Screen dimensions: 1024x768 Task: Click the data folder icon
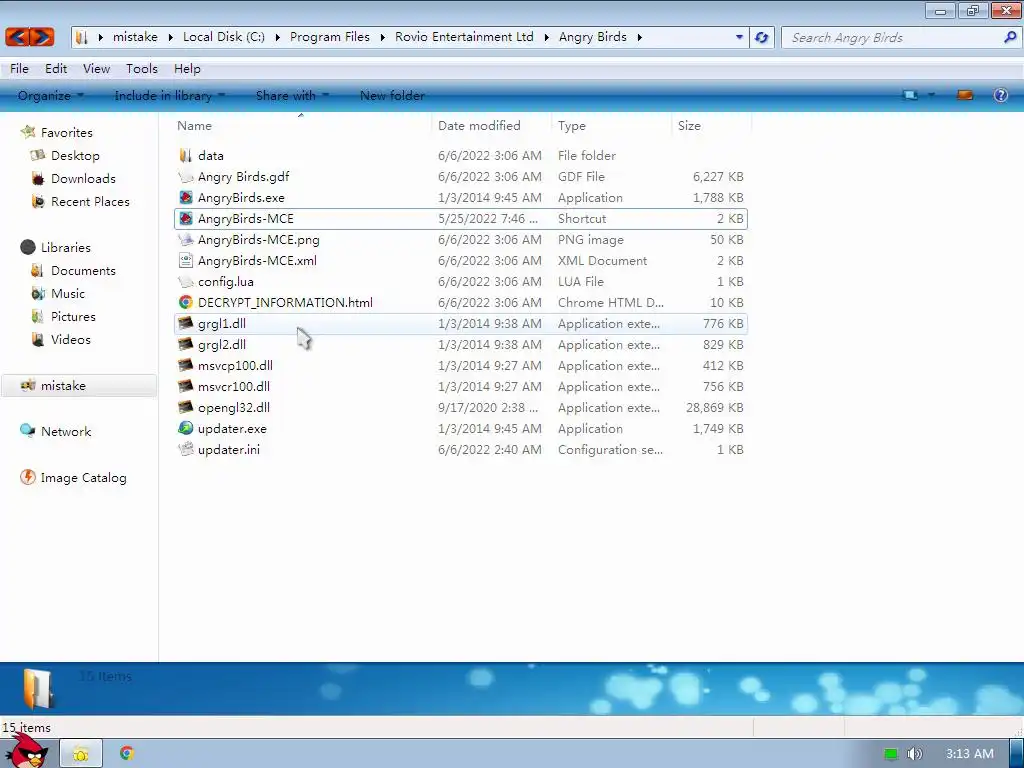[x=185, y=155]
